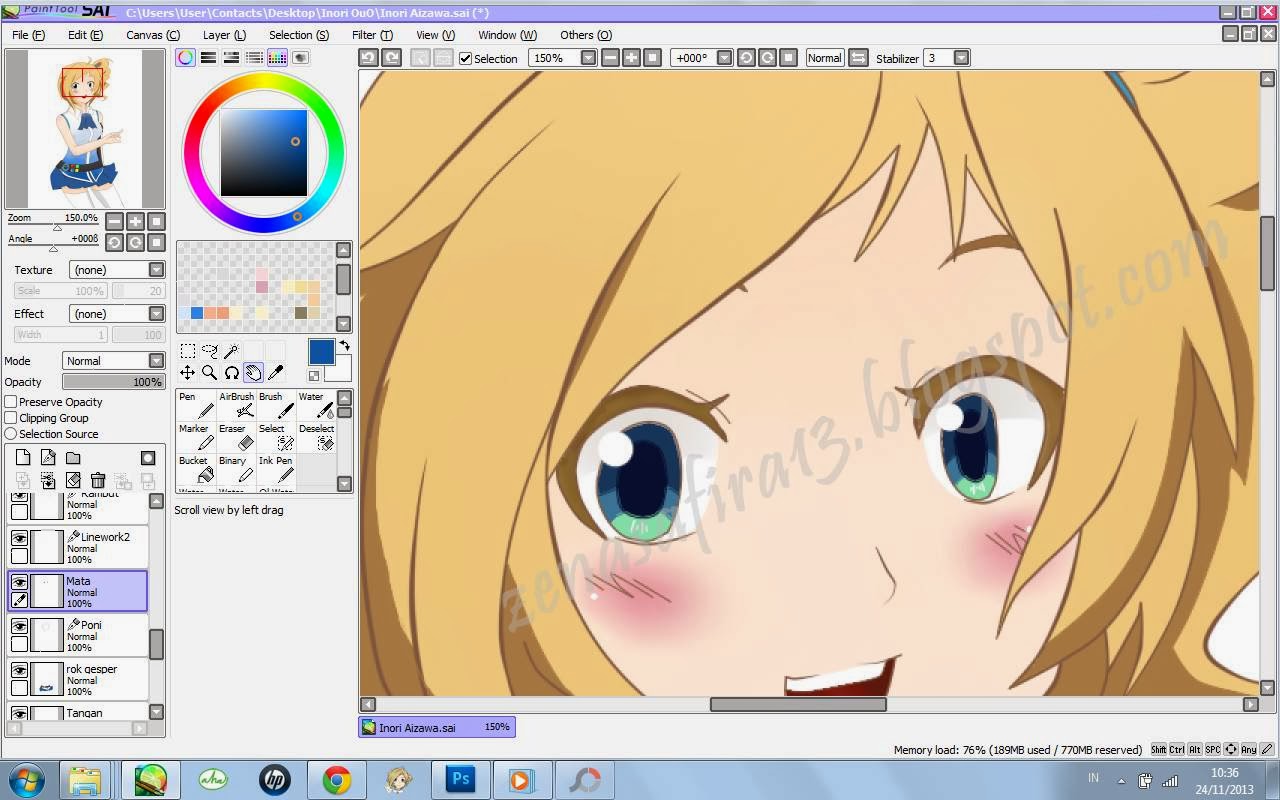Open the Filter menu
Image resolution: width=1280 pixels, height=800 pixels.
click(x=372, y=35)
